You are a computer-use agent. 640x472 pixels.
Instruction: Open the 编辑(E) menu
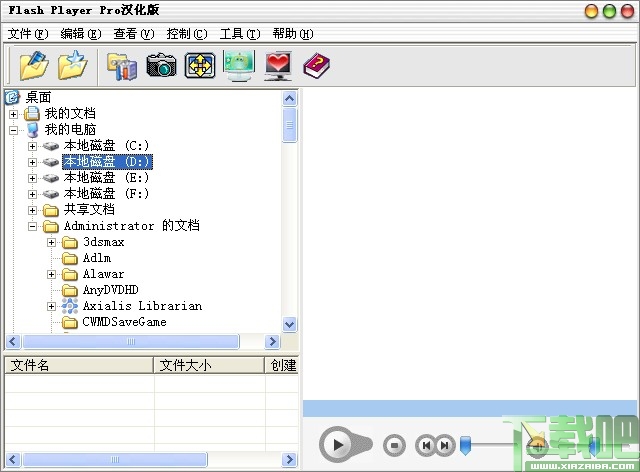pyautogui.click(x=81, y=33)
